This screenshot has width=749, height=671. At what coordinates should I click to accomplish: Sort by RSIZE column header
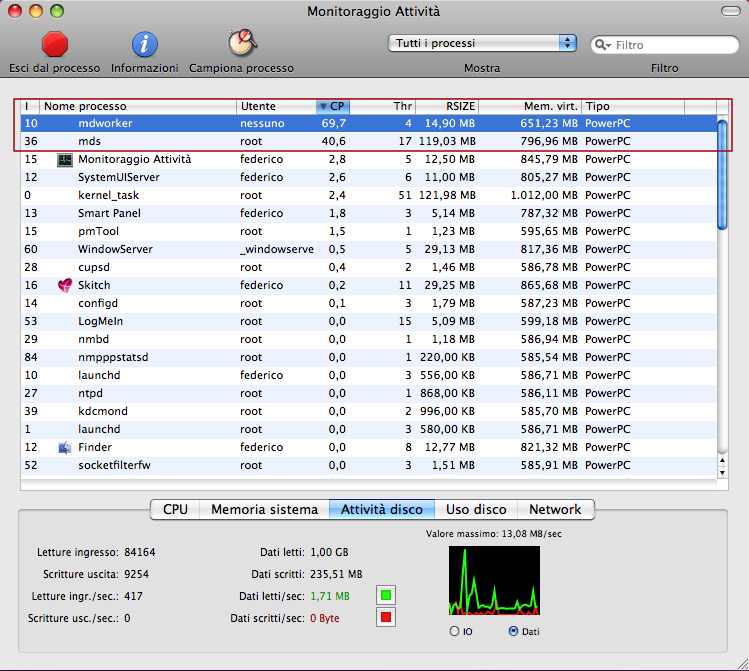coord(447,106)
